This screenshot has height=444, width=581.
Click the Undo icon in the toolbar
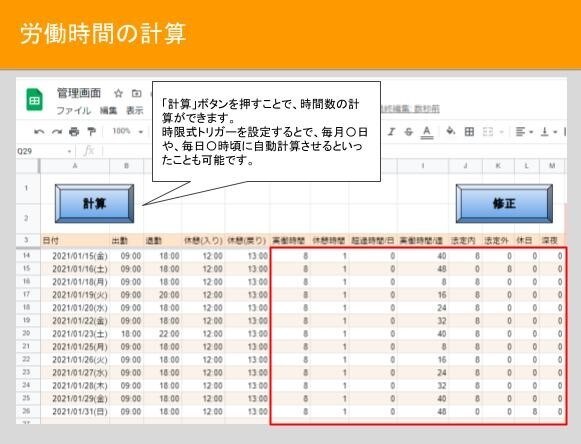39,132
